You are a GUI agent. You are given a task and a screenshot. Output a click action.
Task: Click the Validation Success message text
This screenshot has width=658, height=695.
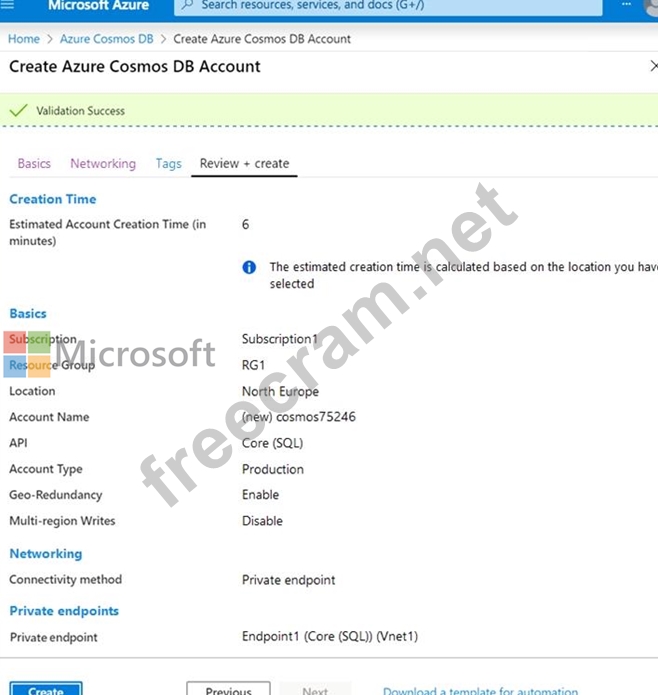click(81, 111)
